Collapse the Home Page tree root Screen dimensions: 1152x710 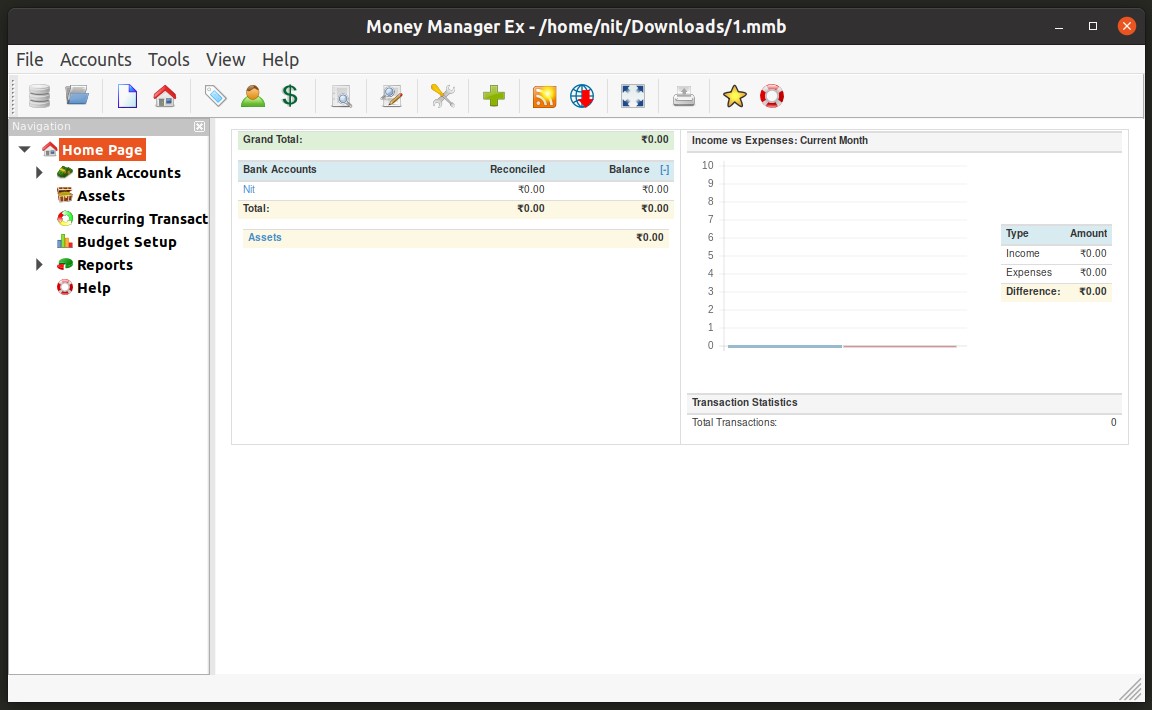[x=25, y=150]
